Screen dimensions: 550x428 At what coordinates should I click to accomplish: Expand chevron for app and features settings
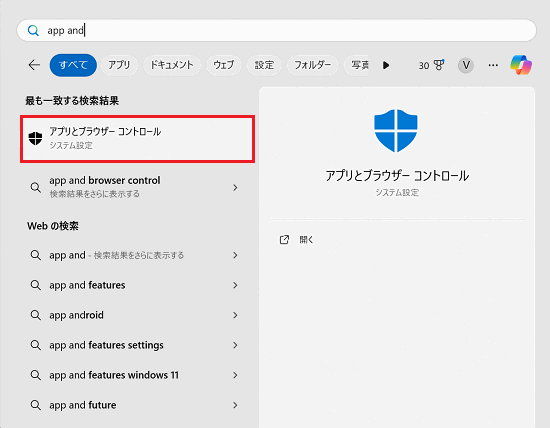tap(235, 345)
